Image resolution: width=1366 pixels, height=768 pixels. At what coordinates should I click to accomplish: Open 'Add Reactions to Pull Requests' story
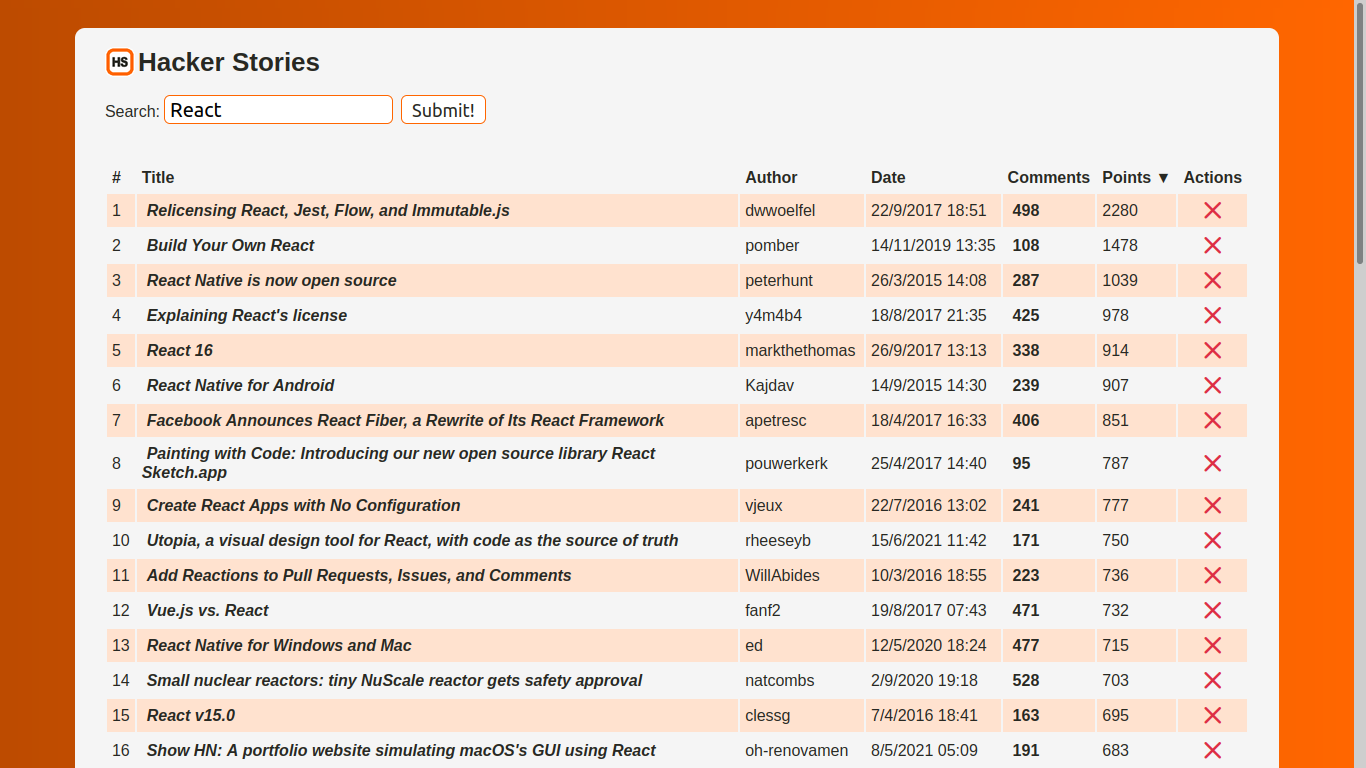[x=359, y=575]
